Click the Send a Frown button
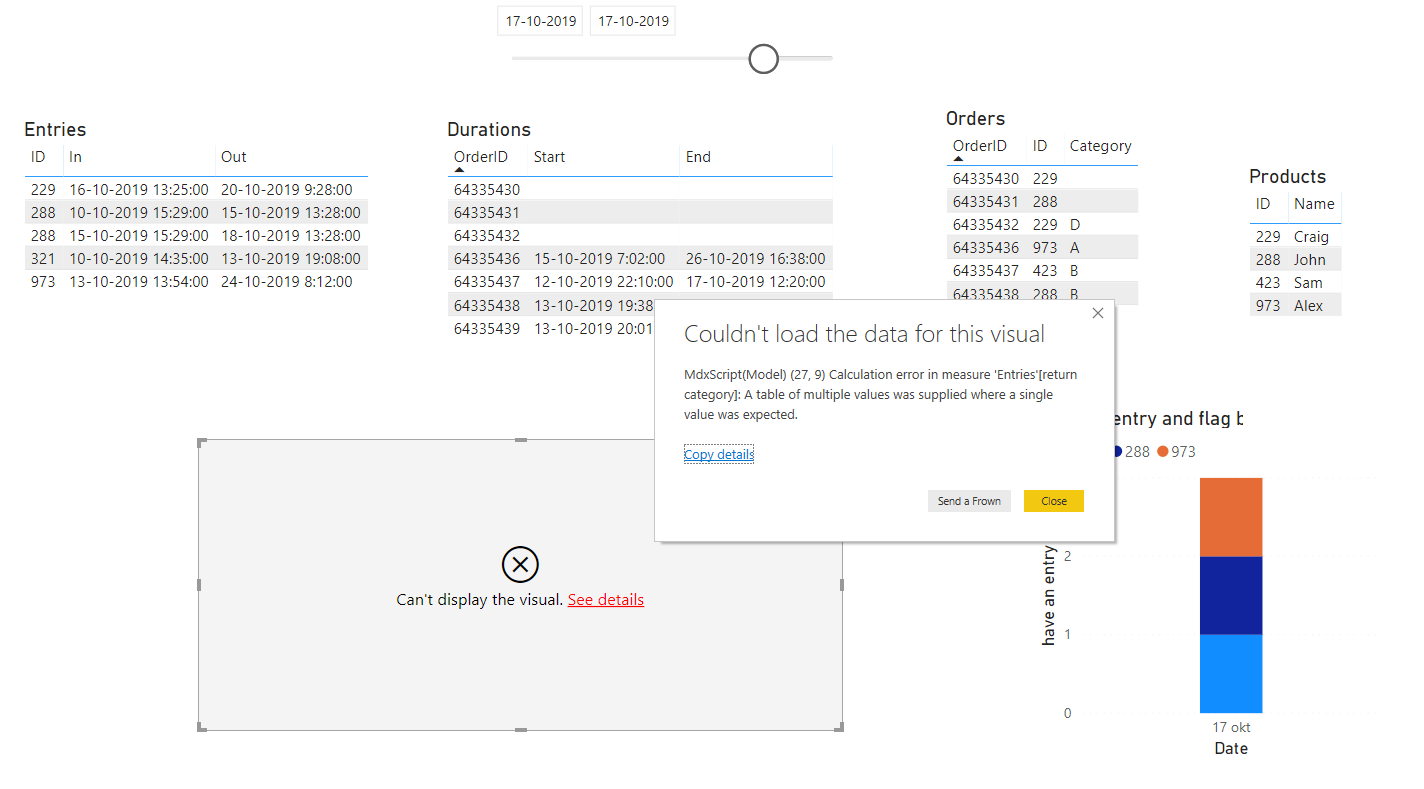The image size is (1424, 789). click(969, 501)
